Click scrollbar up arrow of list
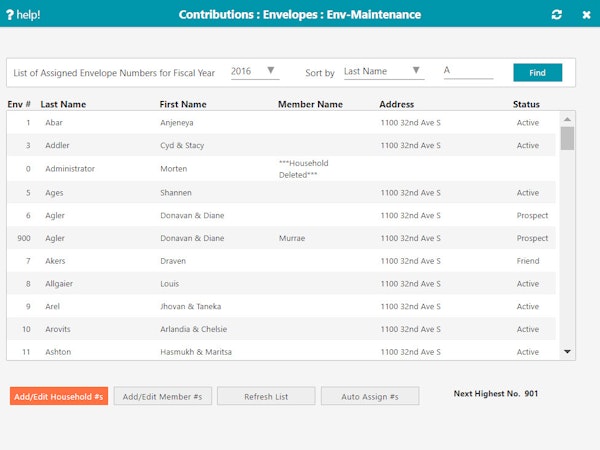 (x=567, y=119)
